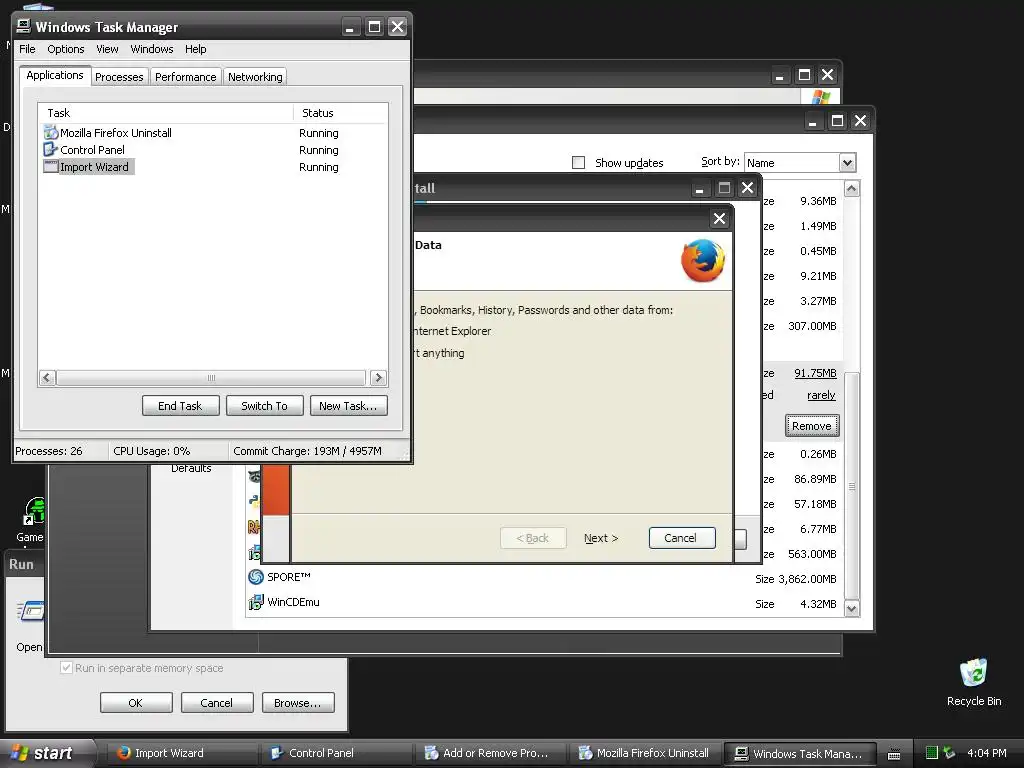Click Cancel in the Run dialog
Screen dimensions: 1024x768
pos(217,703)
